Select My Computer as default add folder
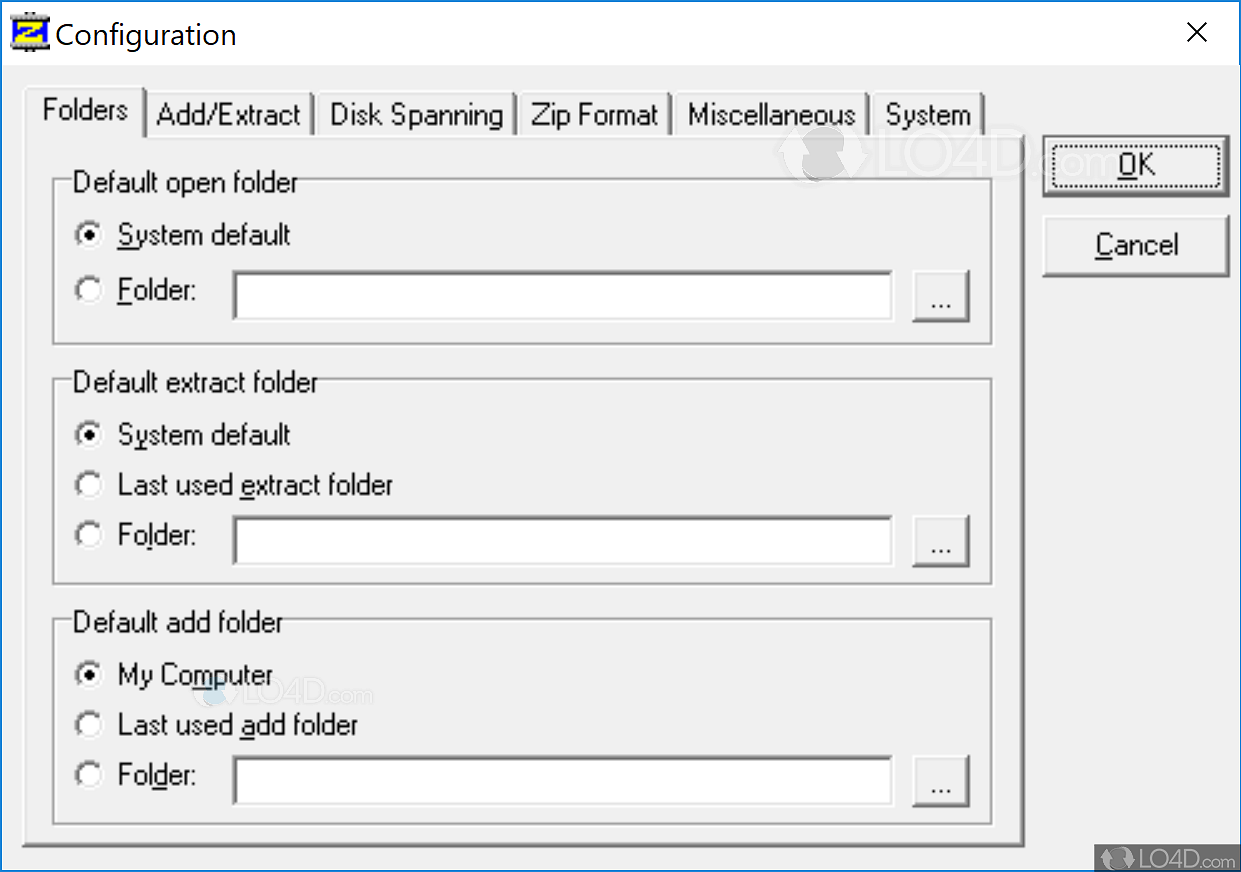Viewport: 1241px width, 872px height. coord(89,675)
